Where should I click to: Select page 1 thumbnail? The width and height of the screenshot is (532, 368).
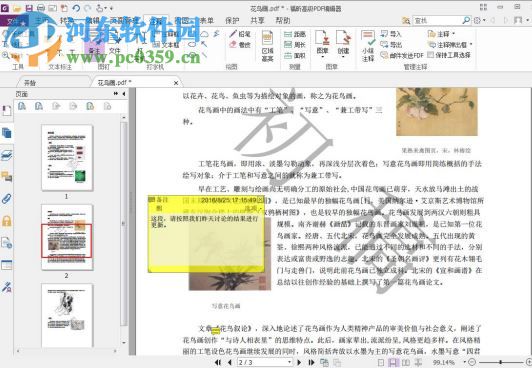[67, 157]
